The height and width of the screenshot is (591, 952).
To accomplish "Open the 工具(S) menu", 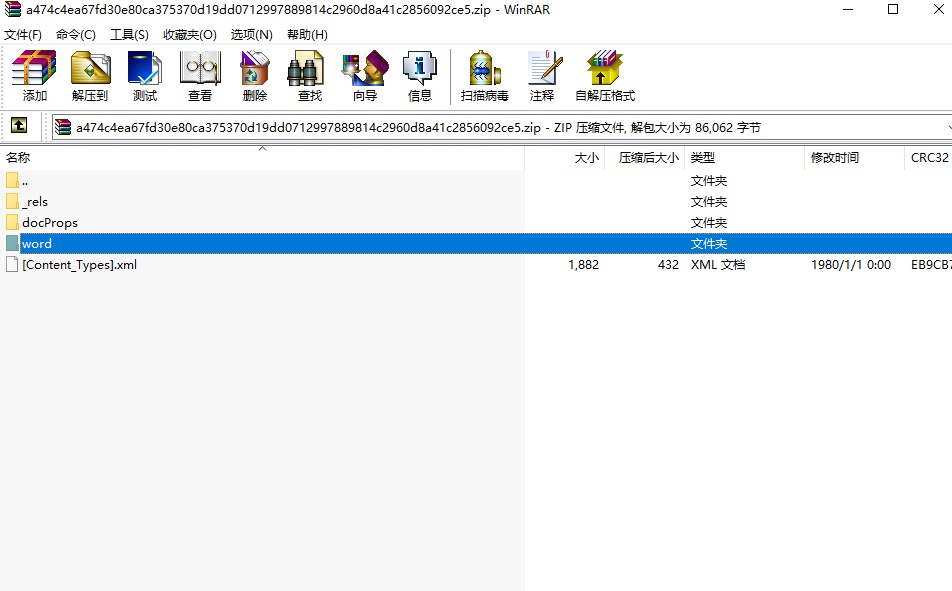I will 129,35.
